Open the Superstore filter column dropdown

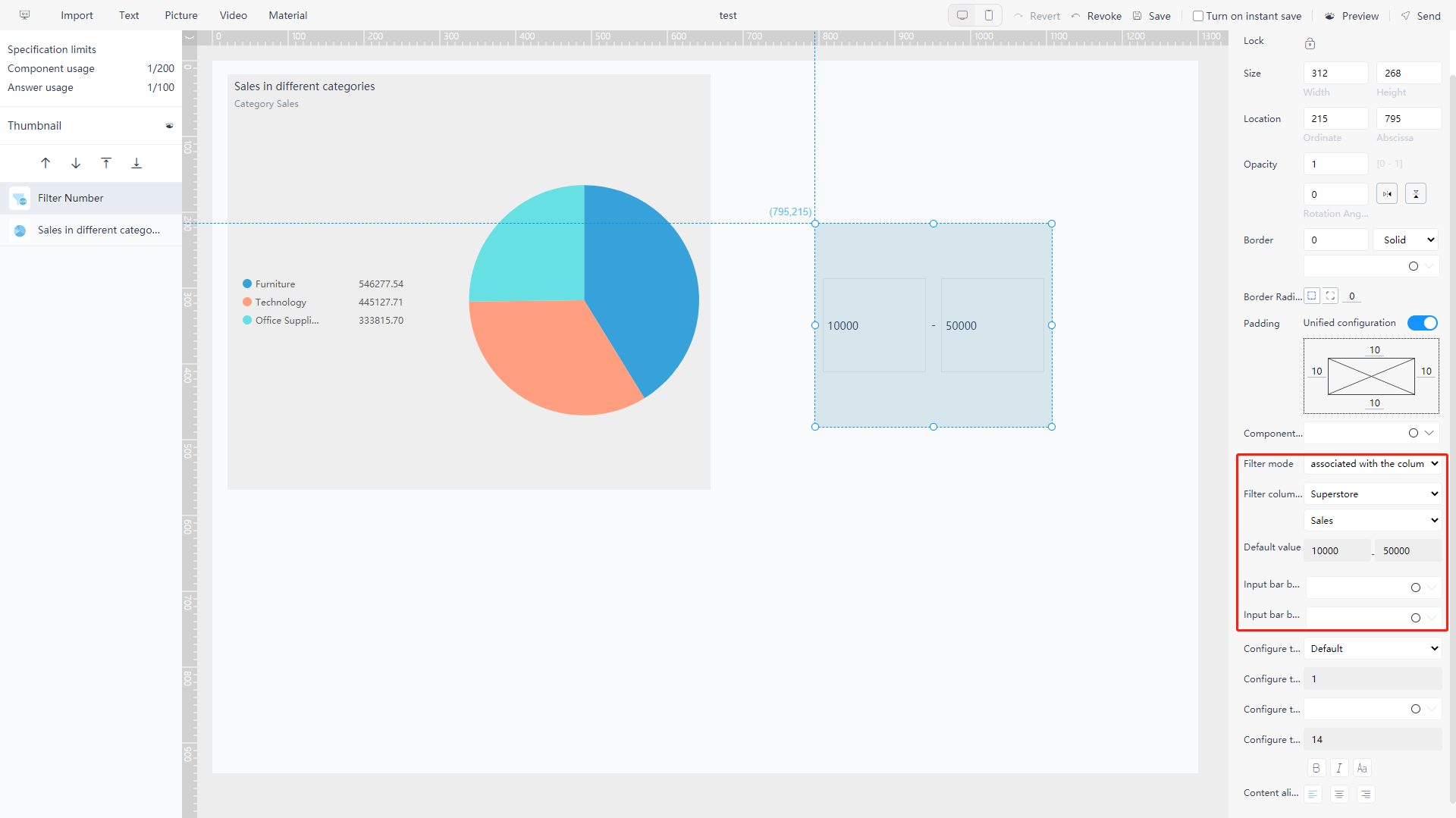[1373, 494]
